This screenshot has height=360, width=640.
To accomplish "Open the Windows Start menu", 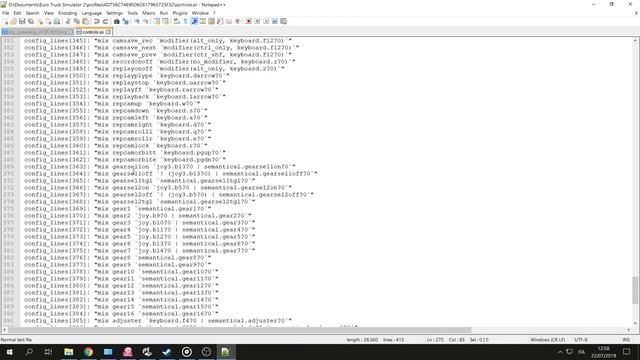I will (x=9, y=352).
